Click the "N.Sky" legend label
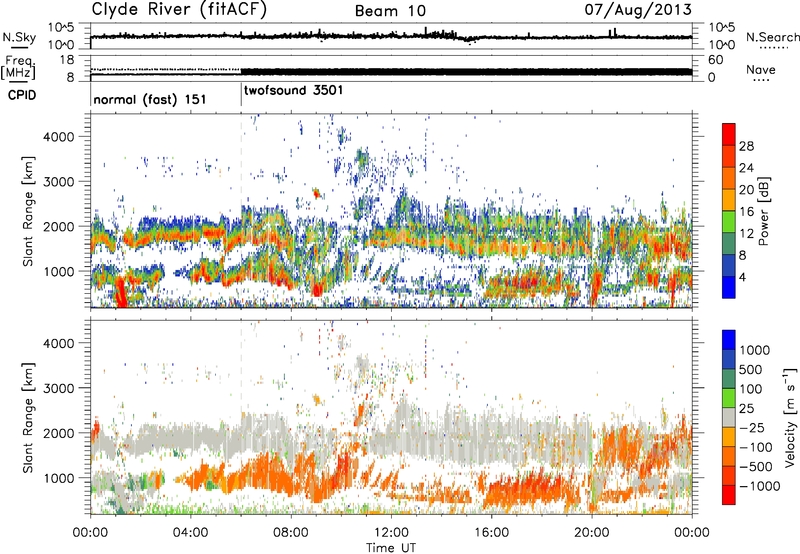The image size is (800, 554). coord(19,37)
